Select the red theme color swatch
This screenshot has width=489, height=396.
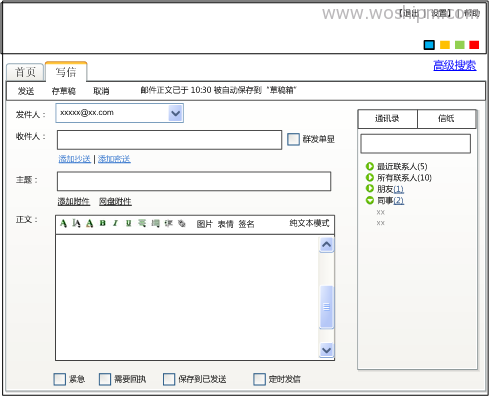(x=474, y=45)
